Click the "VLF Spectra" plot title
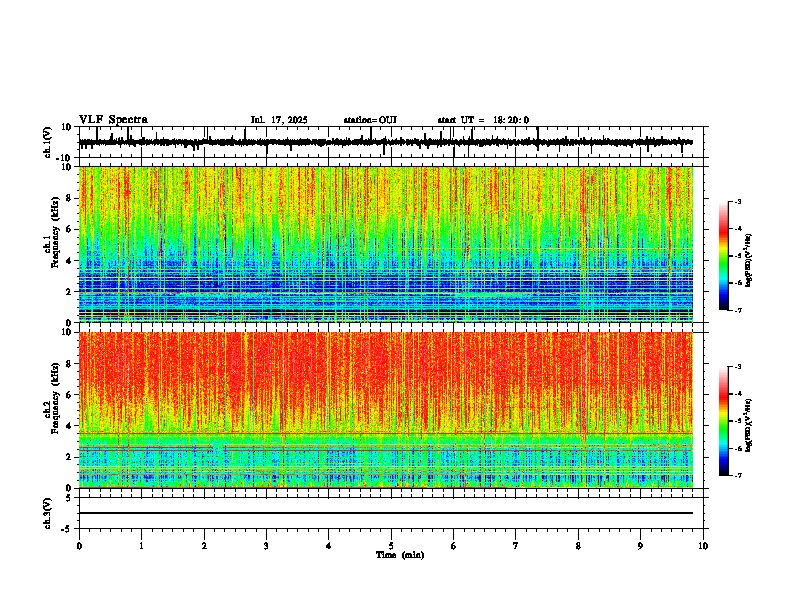 [113, 120]
